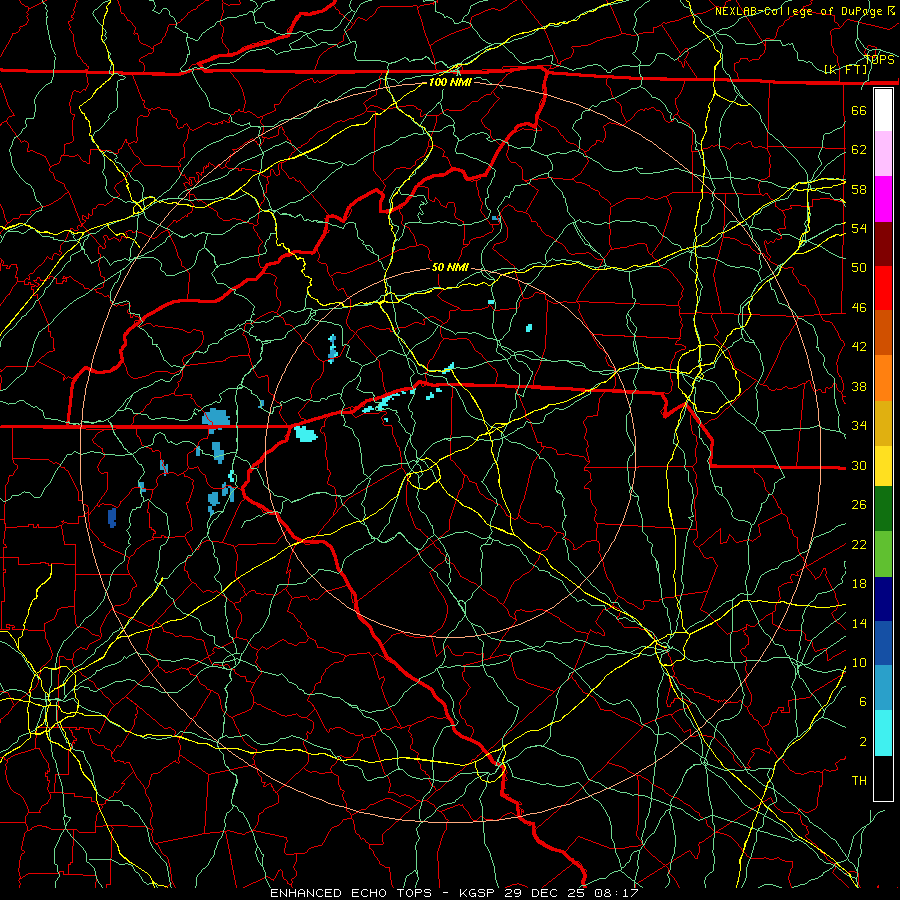The image size is (900, 900).
Task: Pick the gold mustard legend swatch
Action: pos(883,424)
